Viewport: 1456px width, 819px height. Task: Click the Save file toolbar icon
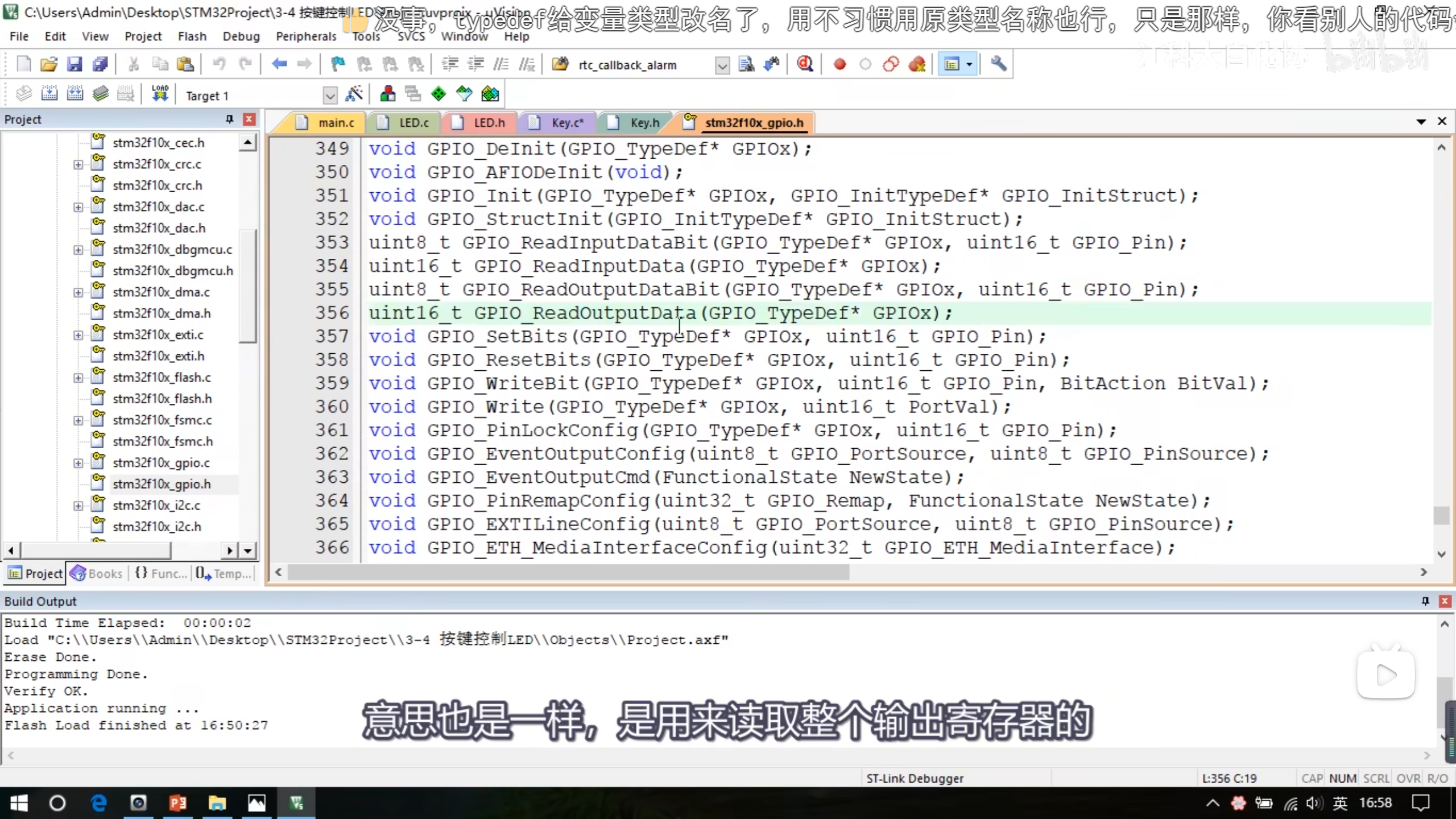click(x=75, y=64)
